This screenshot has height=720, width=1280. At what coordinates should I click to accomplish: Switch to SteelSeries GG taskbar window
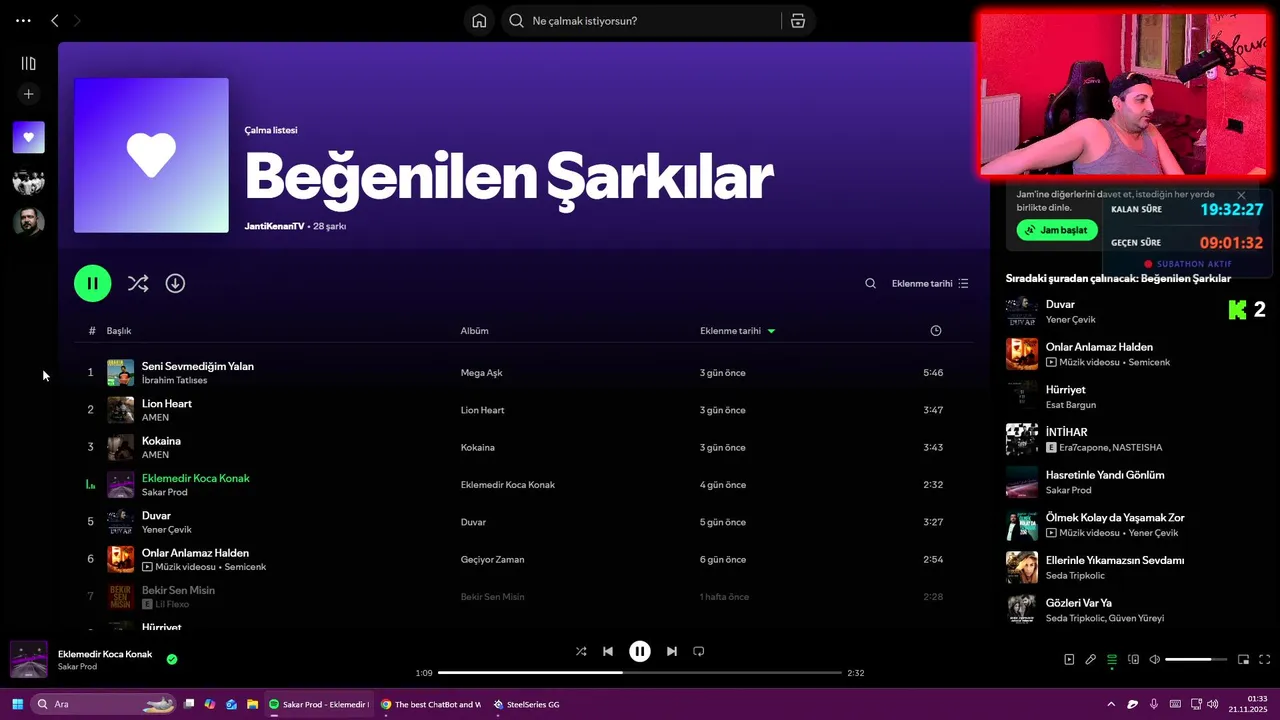point(527,704)
